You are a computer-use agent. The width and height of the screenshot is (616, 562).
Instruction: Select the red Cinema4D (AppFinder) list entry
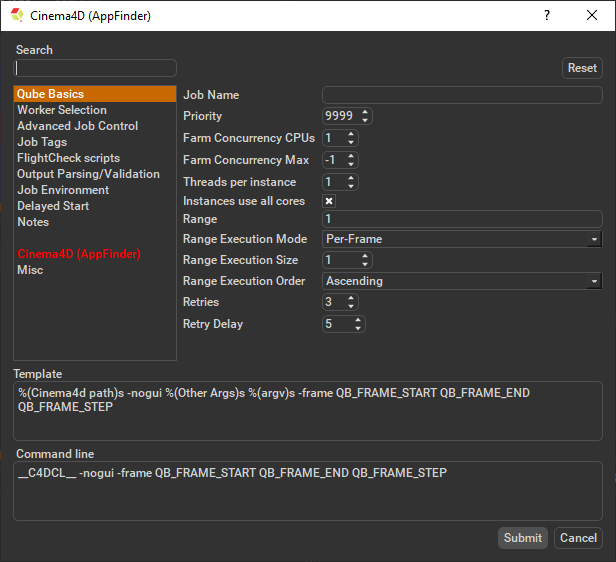pyautogui.click(x=95, y=254)
